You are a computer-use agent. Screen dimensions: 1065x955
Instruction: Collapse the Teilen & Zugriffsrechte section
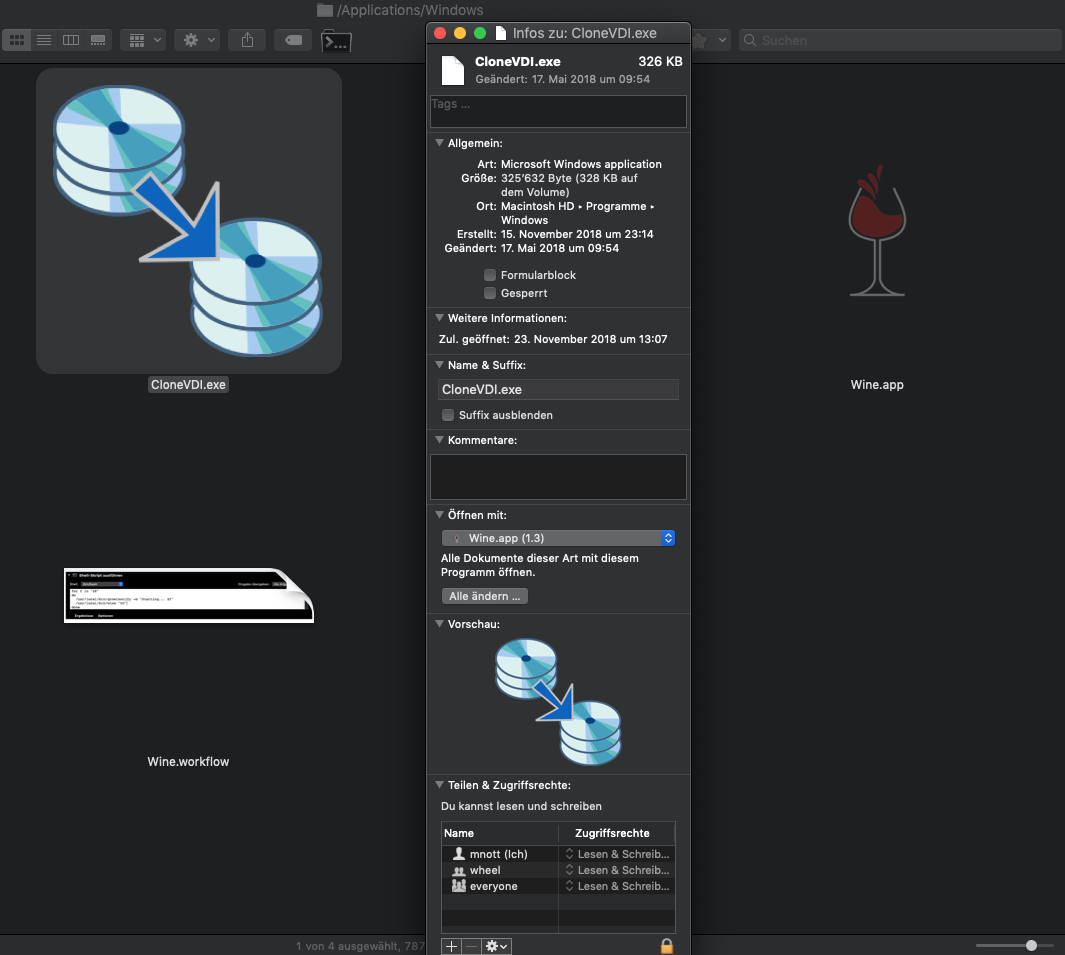pos(439,786)
